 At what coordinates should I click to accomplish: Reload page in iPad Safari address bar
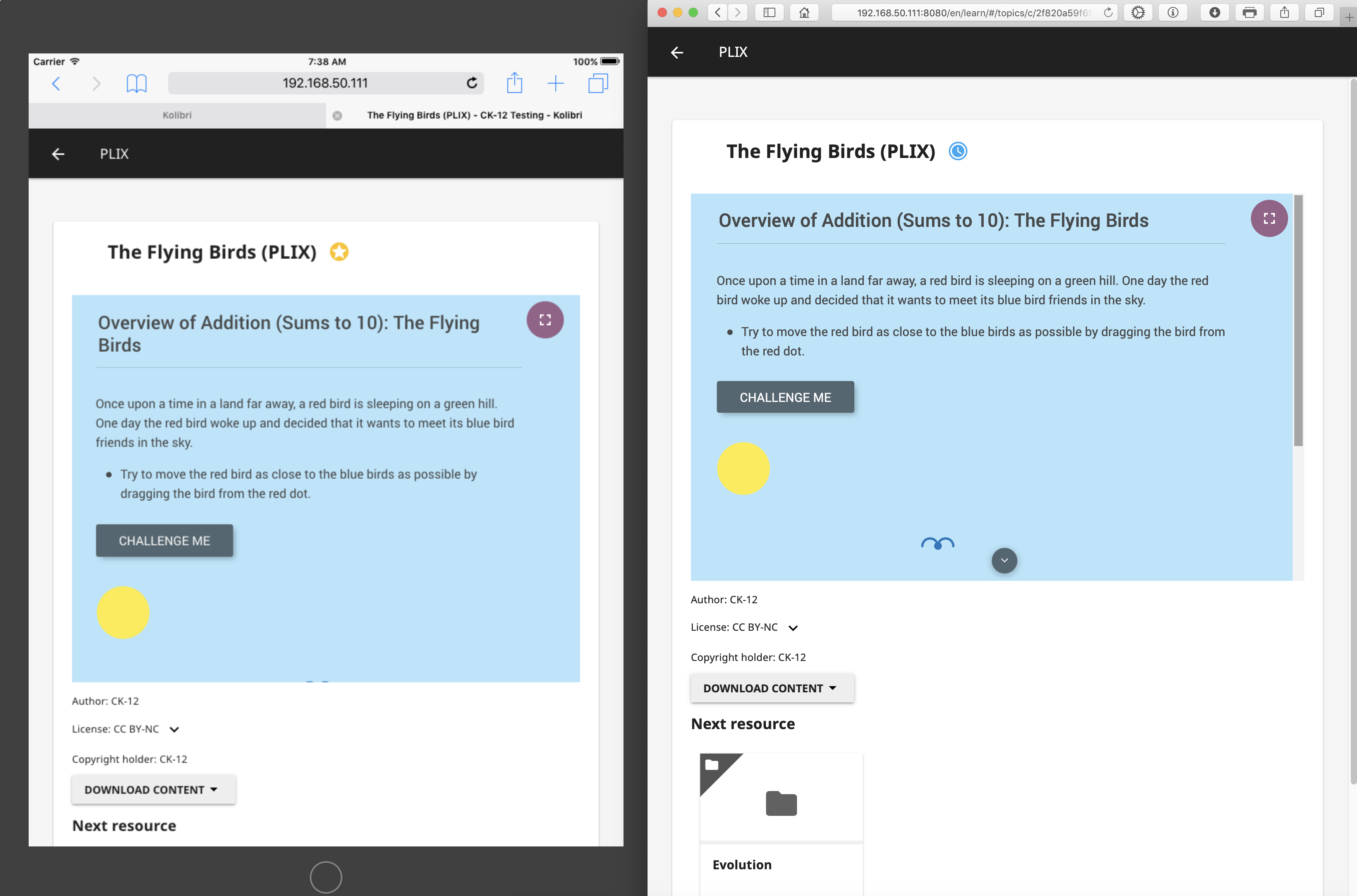(x=472, y=83)
